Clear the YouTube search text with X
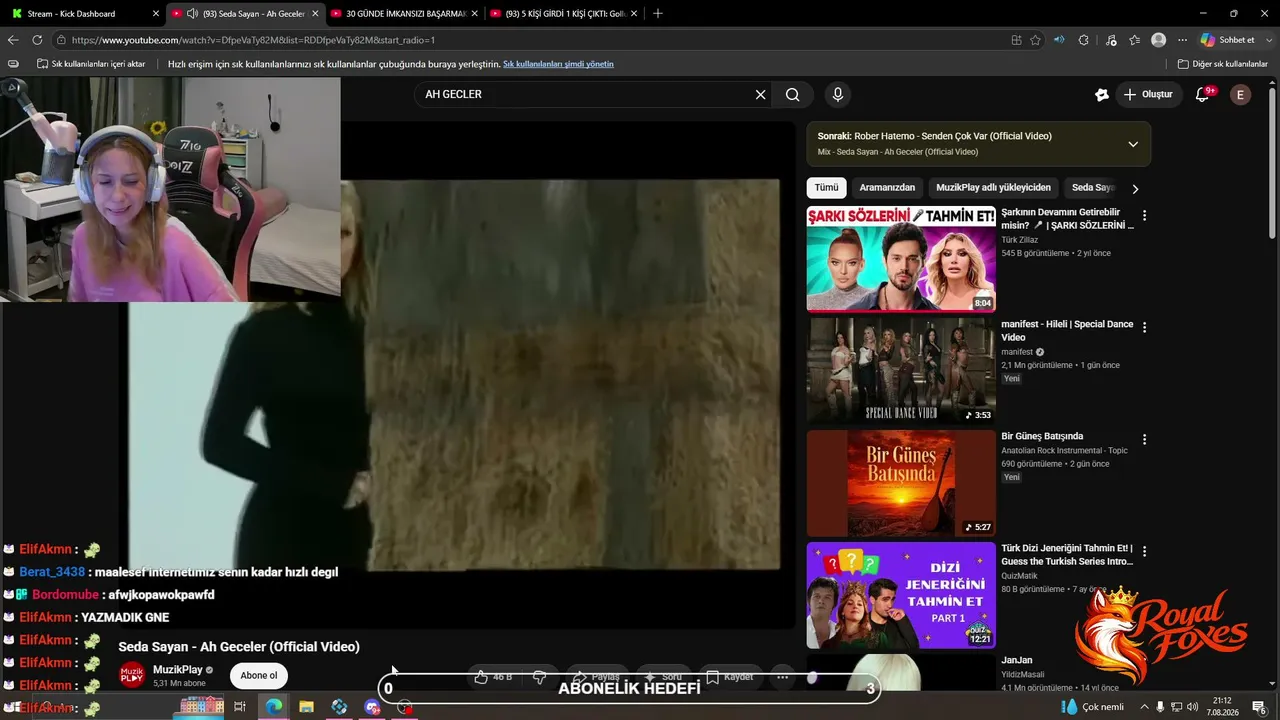The height and width of the screenshot is (720, 1280). tap(760, 94)
